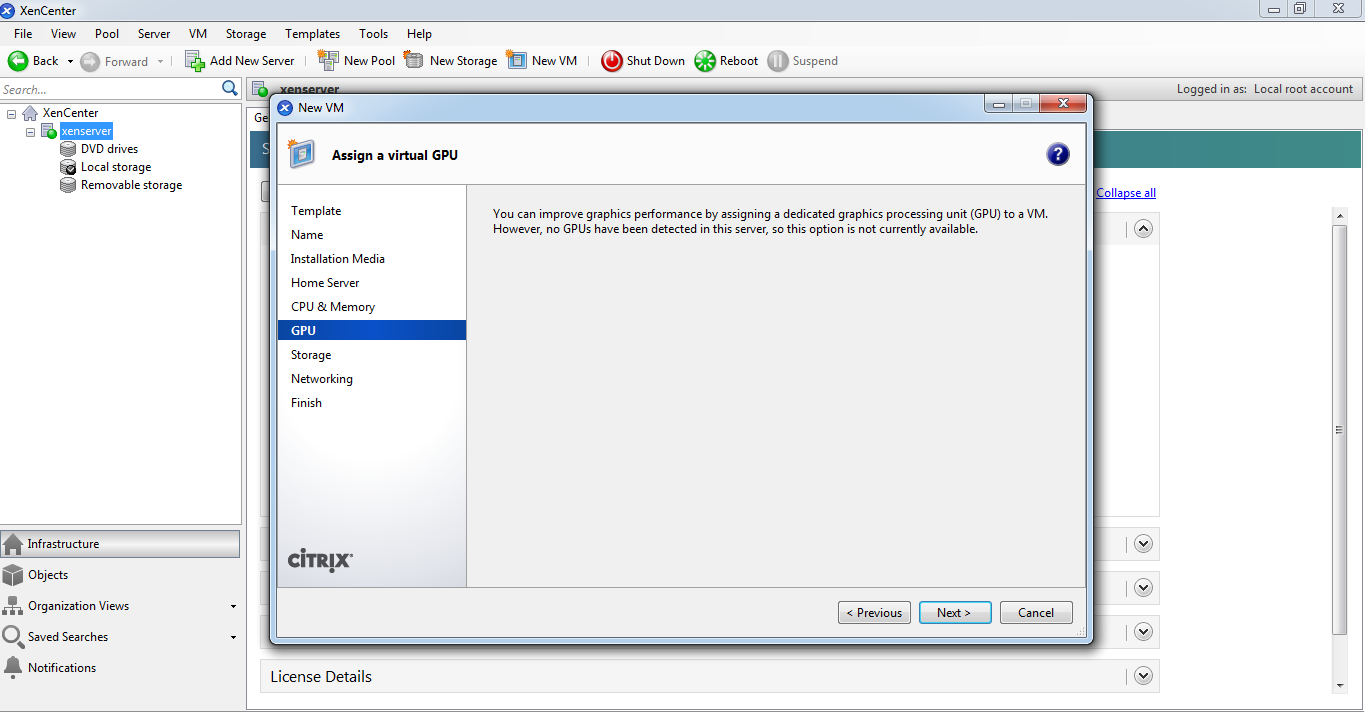Click the New Pool toolbar icon
The width and height of the screenshot is (1365, 712).
(x=328, y=60)
